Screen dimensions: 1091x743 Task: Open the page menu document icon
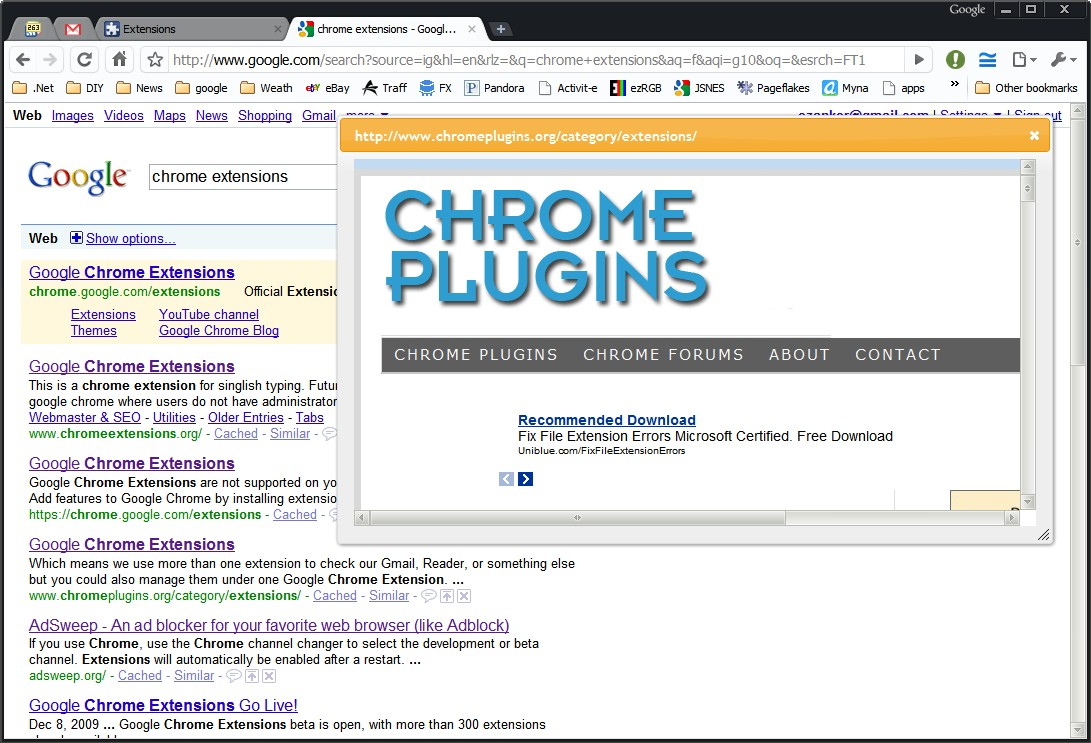click(1024, 60)
